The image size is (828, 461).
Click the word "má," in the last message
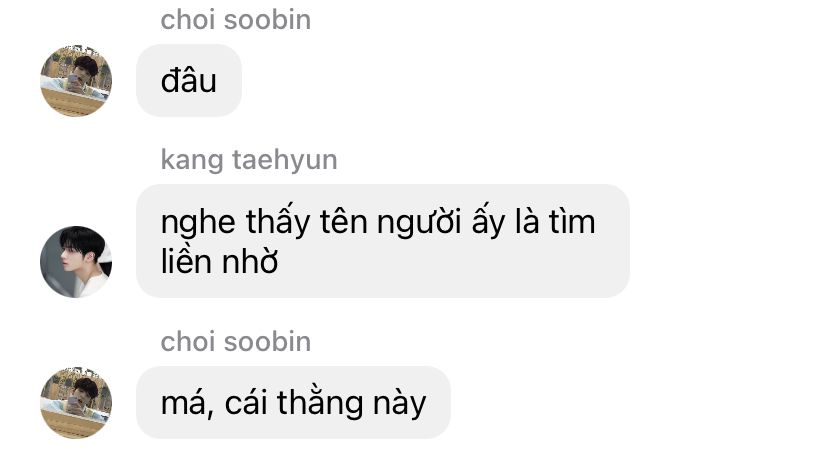pos(187,404)
